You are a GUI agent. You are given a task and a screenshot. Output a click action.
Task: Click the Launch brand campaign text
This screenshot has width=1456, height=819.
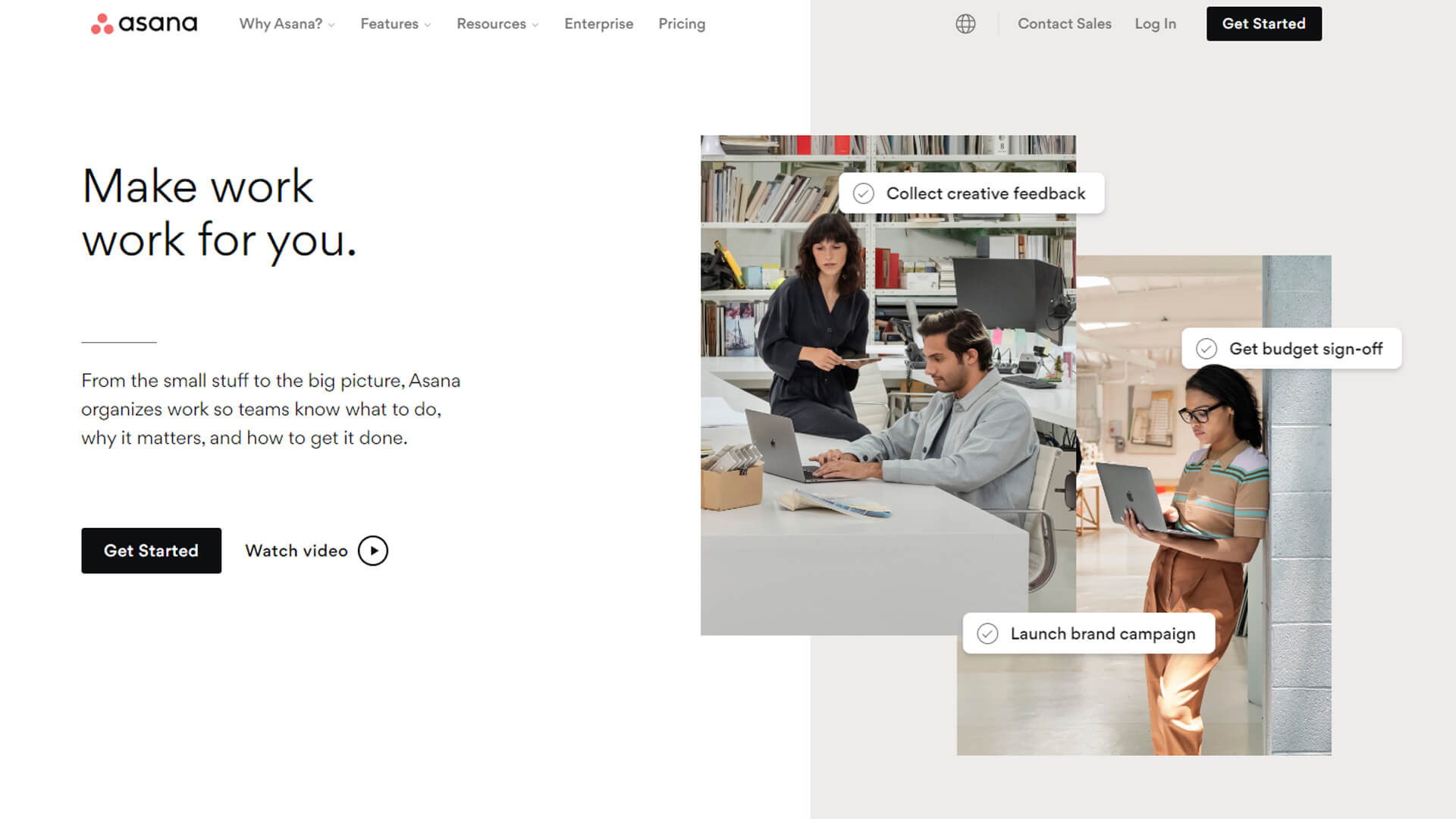click(1103, 634)
